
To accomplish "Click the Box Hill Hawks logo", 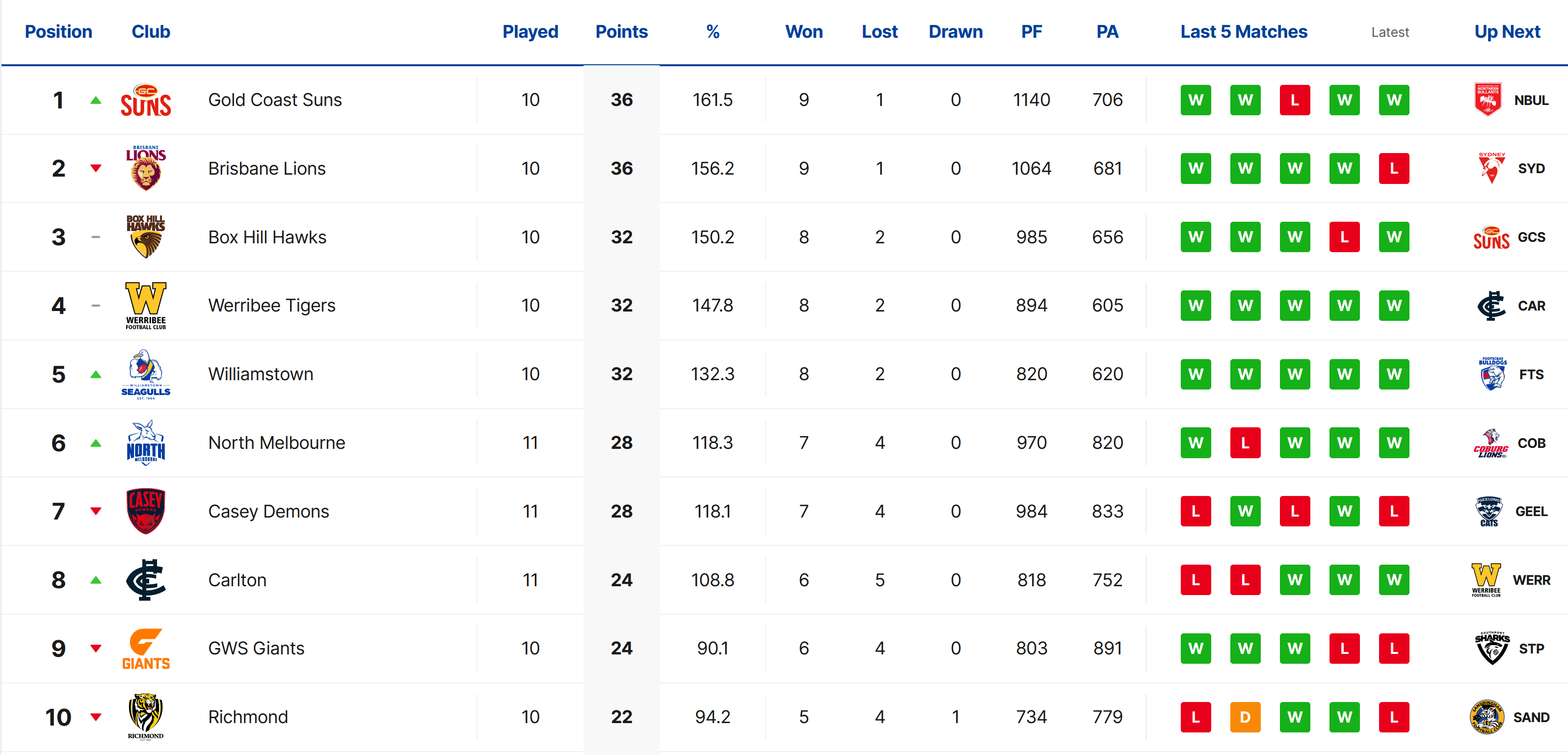I will pos(145,236).
